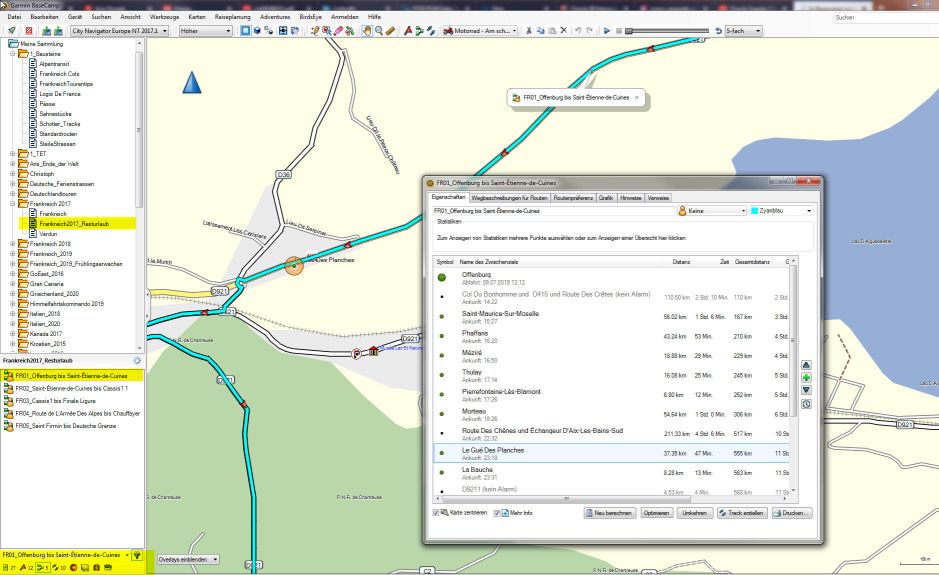Screen dimensions: 939x575
Task: Select the magnifier zoom tool
Action: [x=379, y=31]
